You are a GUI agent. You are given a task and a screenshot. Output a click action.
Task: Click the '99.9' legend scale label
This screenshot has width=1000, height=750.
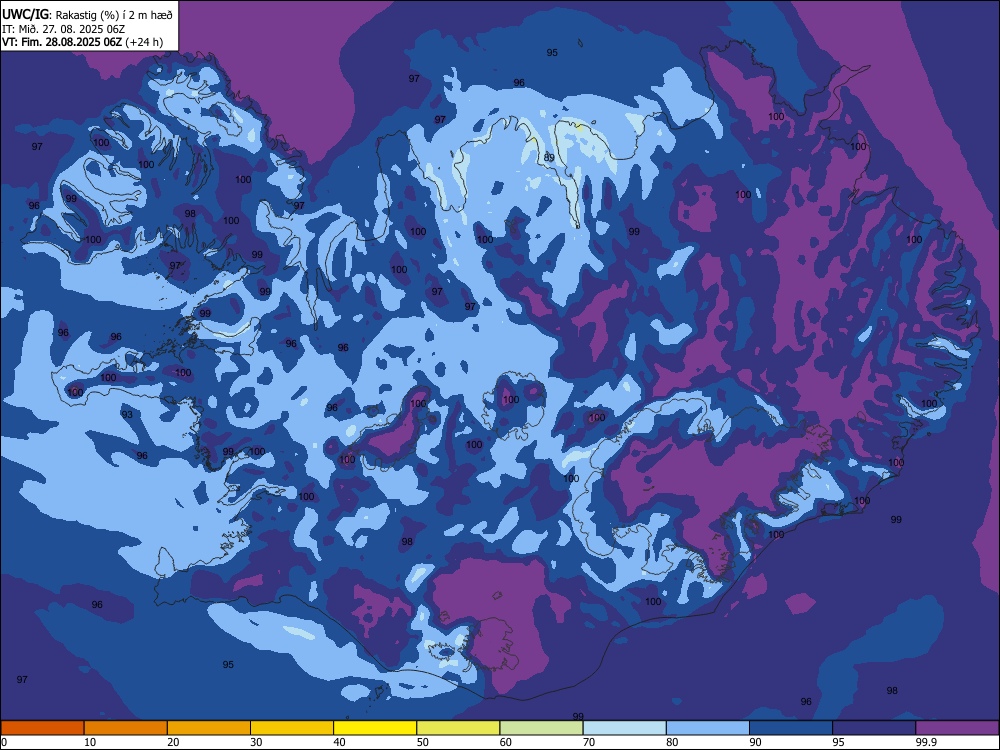(926, 742)
